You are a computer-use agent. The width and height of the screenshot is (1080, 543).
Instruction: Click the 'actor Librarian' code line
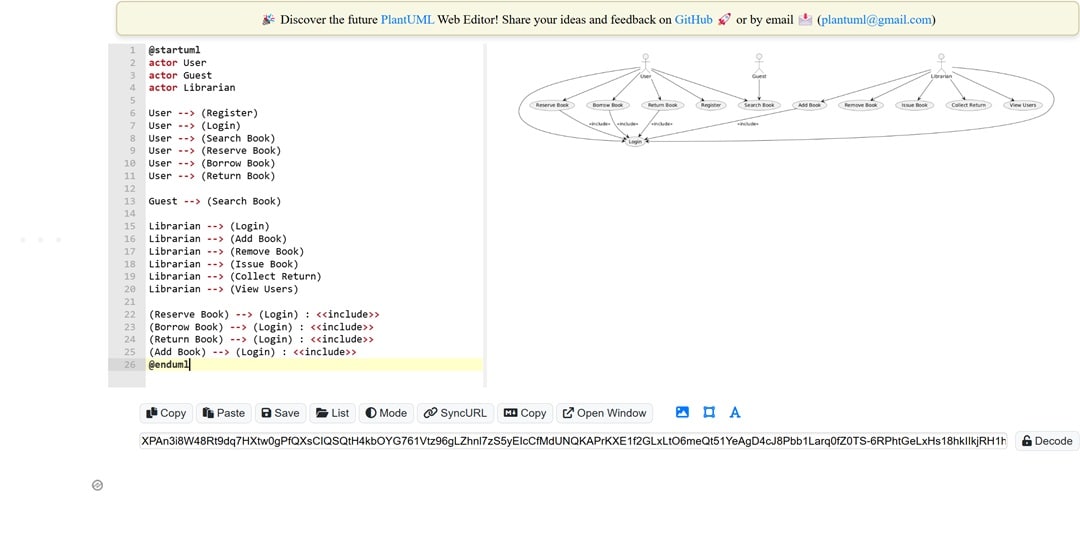click(x=191, y=88)
